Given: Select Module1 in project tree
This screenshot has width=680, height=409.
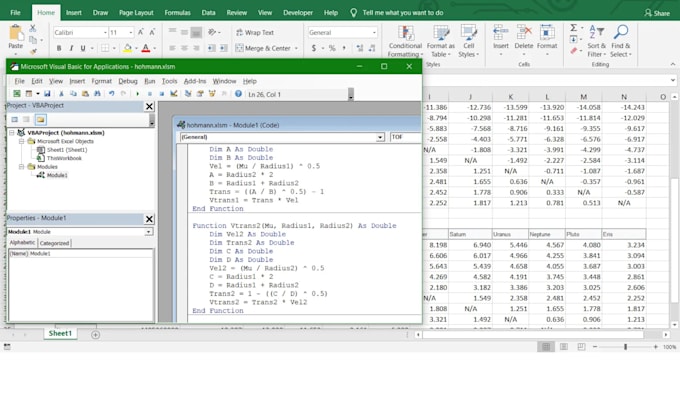Looking at the screenshot, I should pos(57,175).
